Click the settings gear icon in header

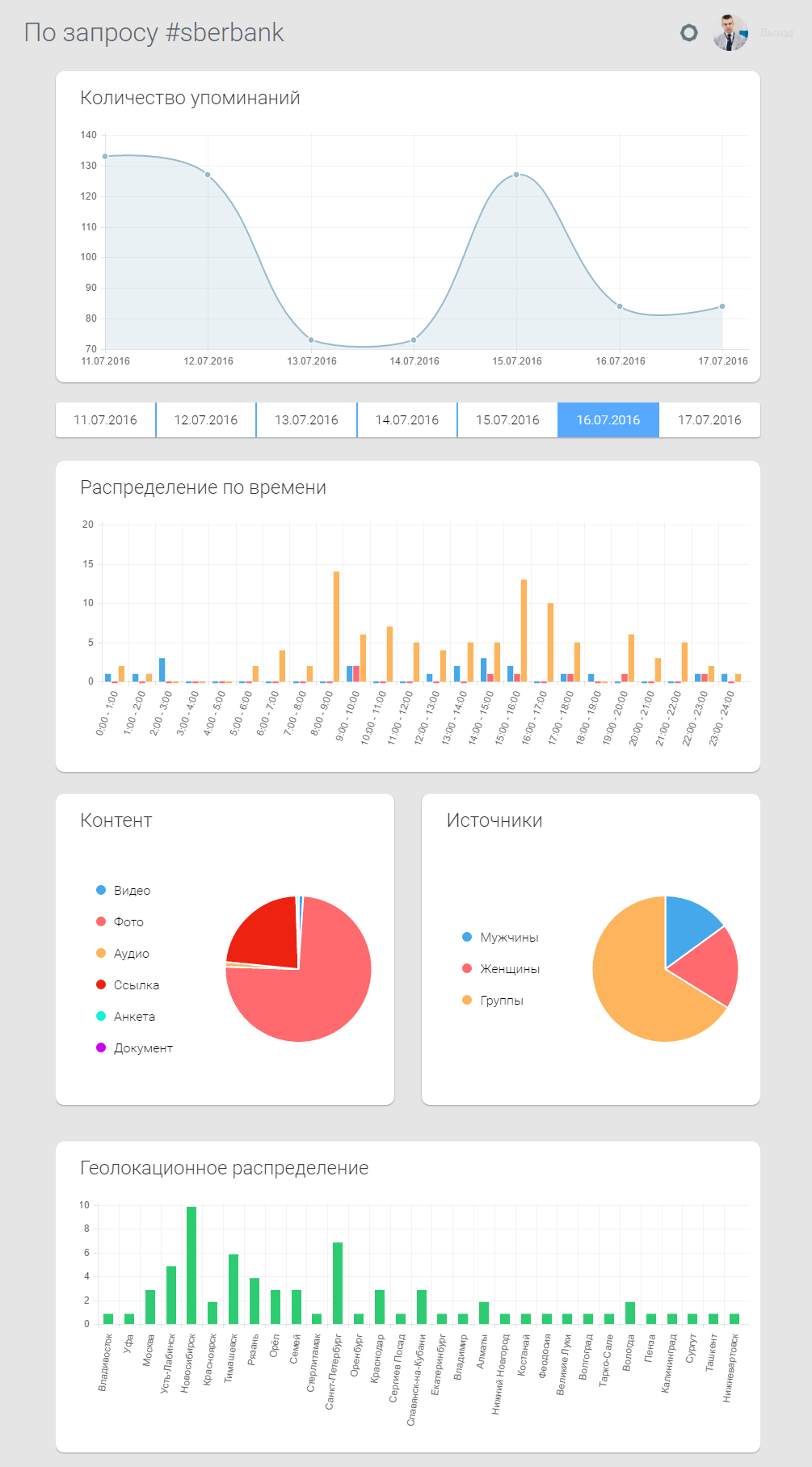tap(689, 32)
